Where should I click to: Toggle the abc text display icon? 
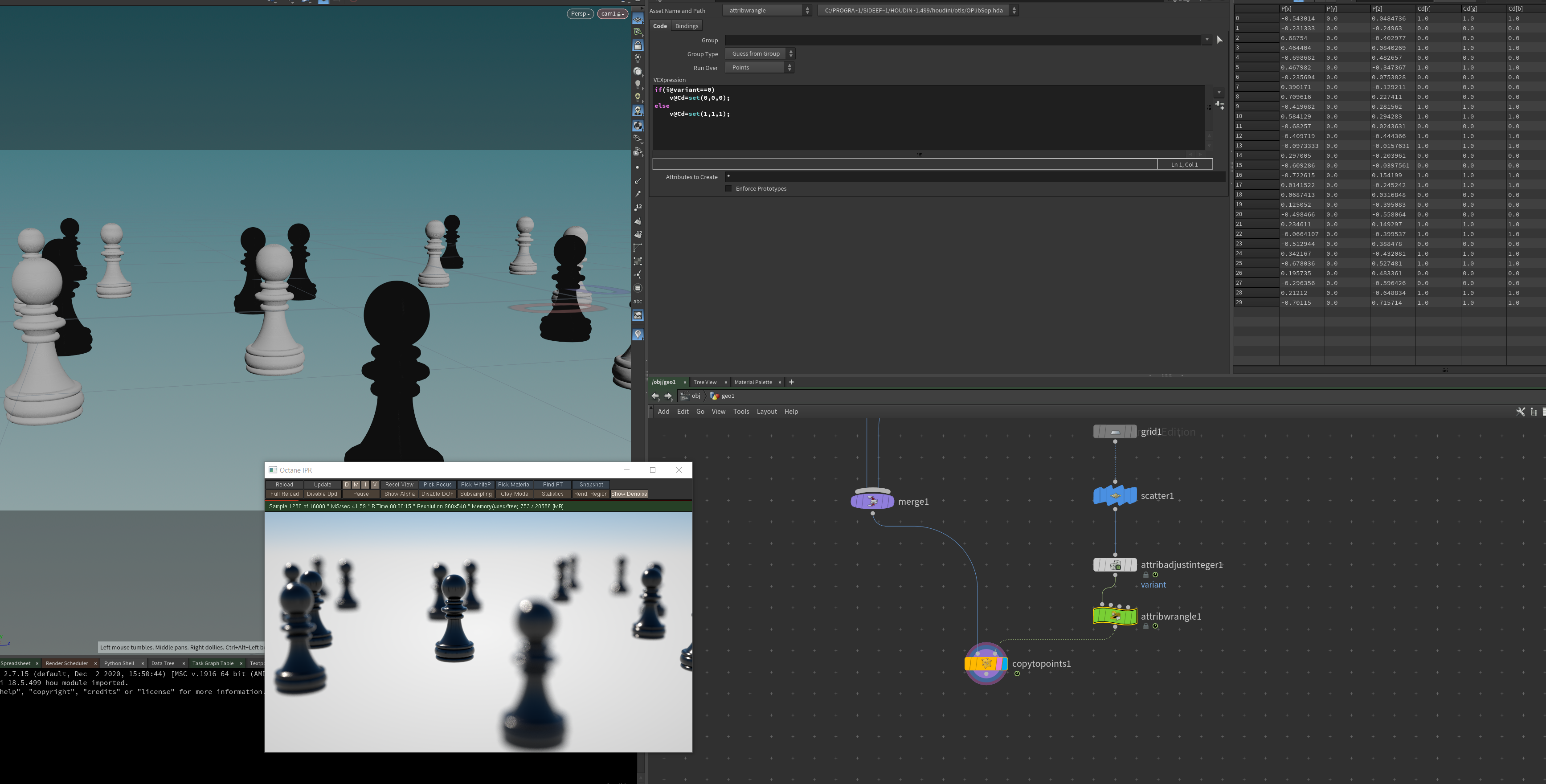(638, 302)
